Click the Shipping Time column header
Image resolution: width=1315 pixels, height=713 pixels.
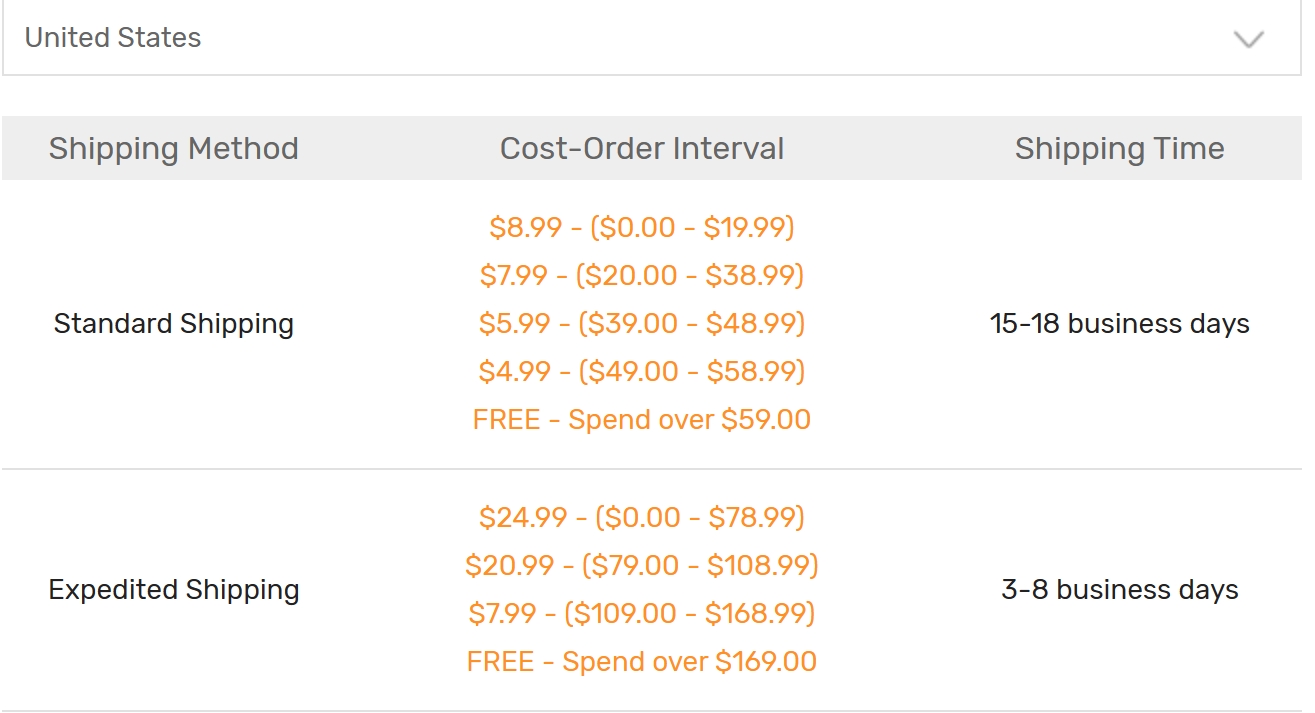point(1119,149)
